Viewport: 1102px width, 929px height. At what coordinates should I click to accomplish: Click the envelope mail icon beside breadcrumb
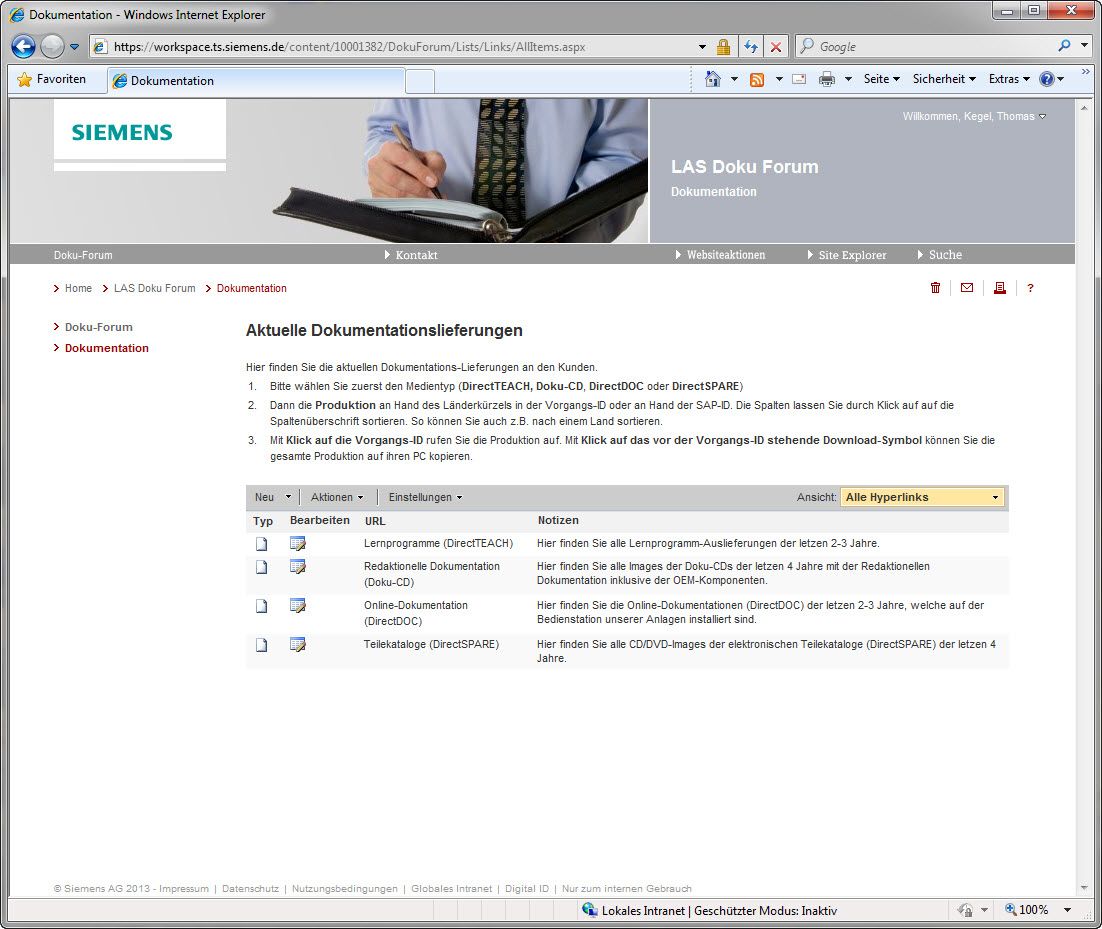tap(966, 288)
